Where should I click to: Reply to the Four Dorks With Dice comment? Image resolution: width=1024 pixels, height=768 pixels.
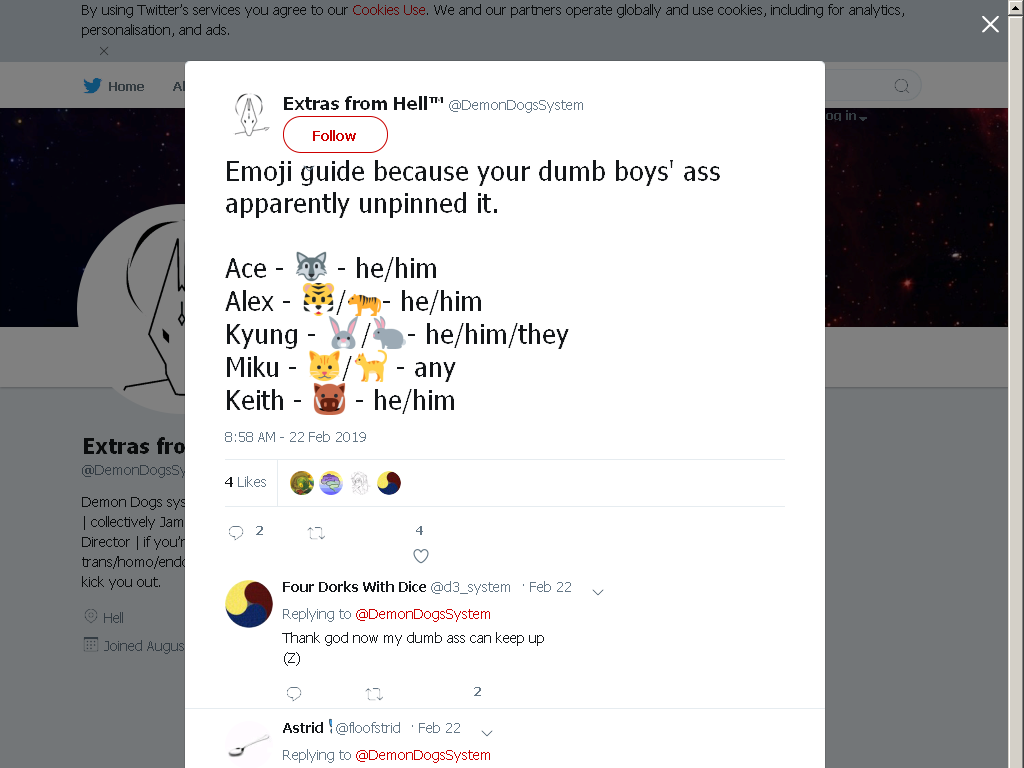[294, 694]
